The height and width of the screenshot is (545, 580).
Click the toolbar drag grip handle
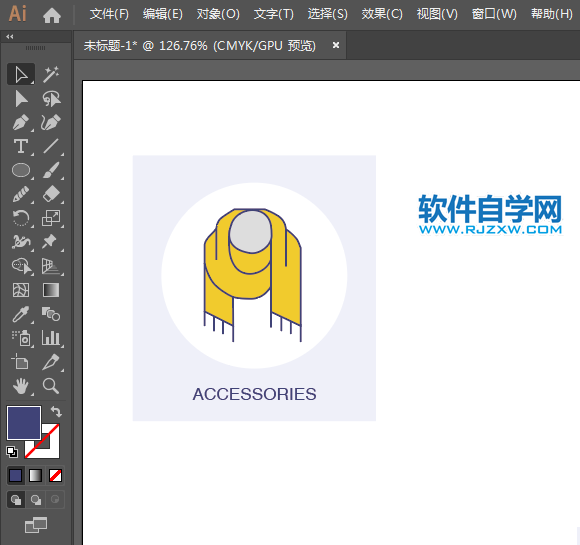pos(36,48)
